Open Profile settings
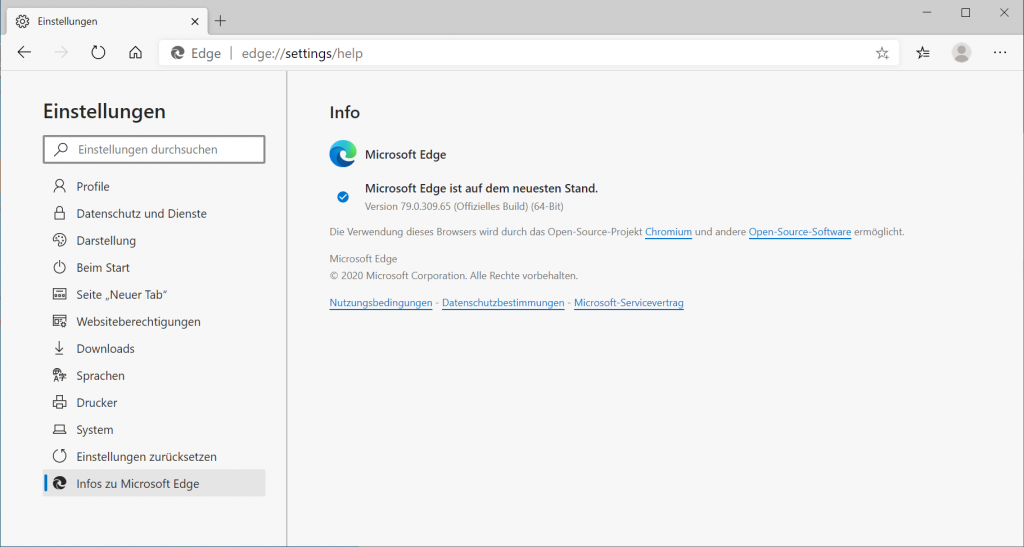The height and width of the screenshot is (547, 1024). tap(154, 187)
